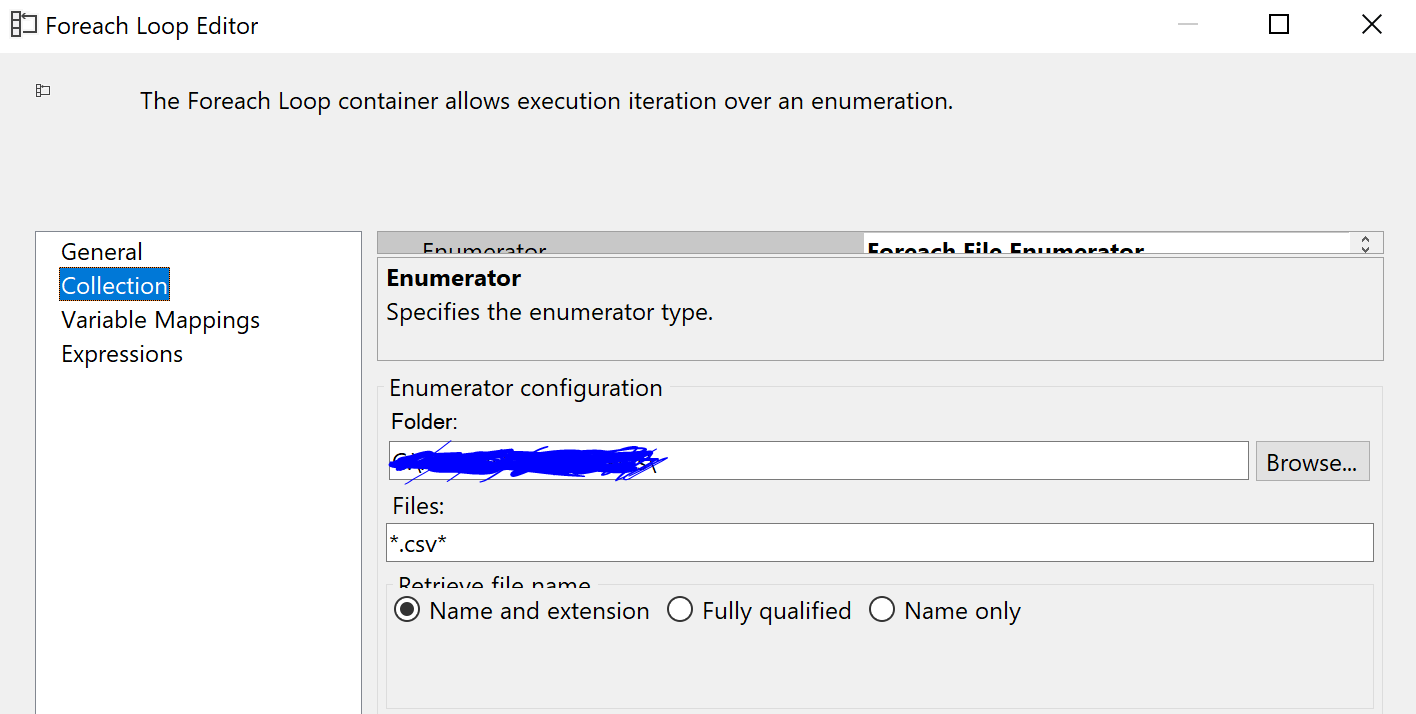Click the down arrow of the property grid scrollbar

coord(1365,249)
